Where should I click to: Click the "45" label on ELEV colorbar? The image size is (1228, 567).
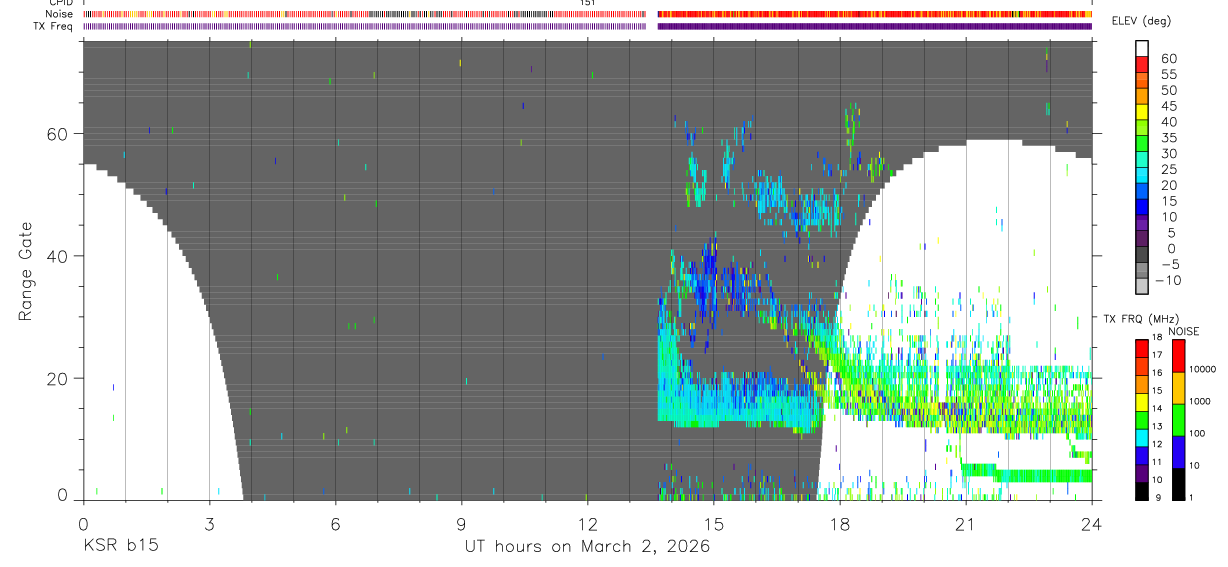click(x=1168, y=106)
